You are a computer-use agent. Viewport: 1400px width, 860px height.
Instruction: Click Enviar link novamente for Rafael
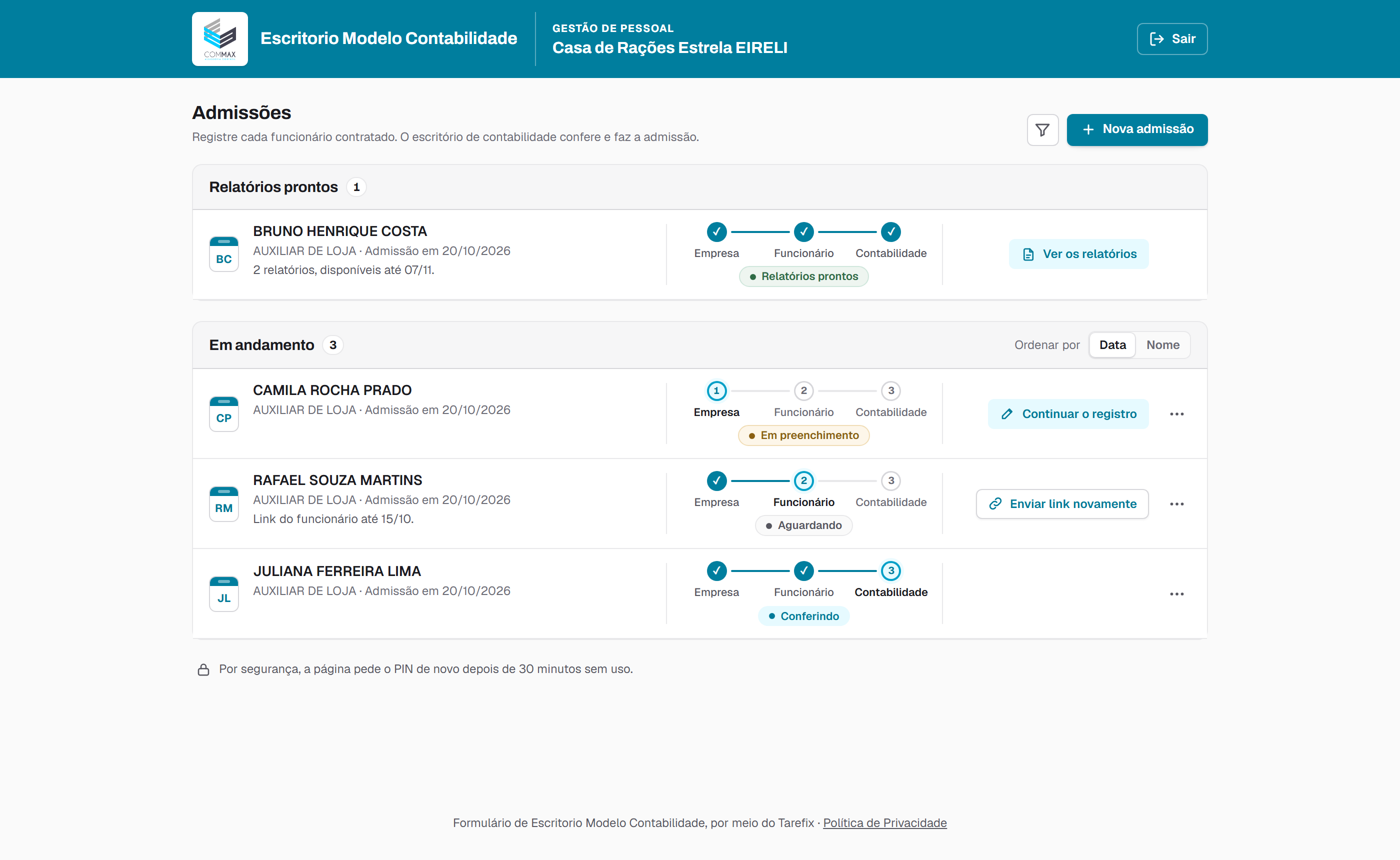(1062, 504)
